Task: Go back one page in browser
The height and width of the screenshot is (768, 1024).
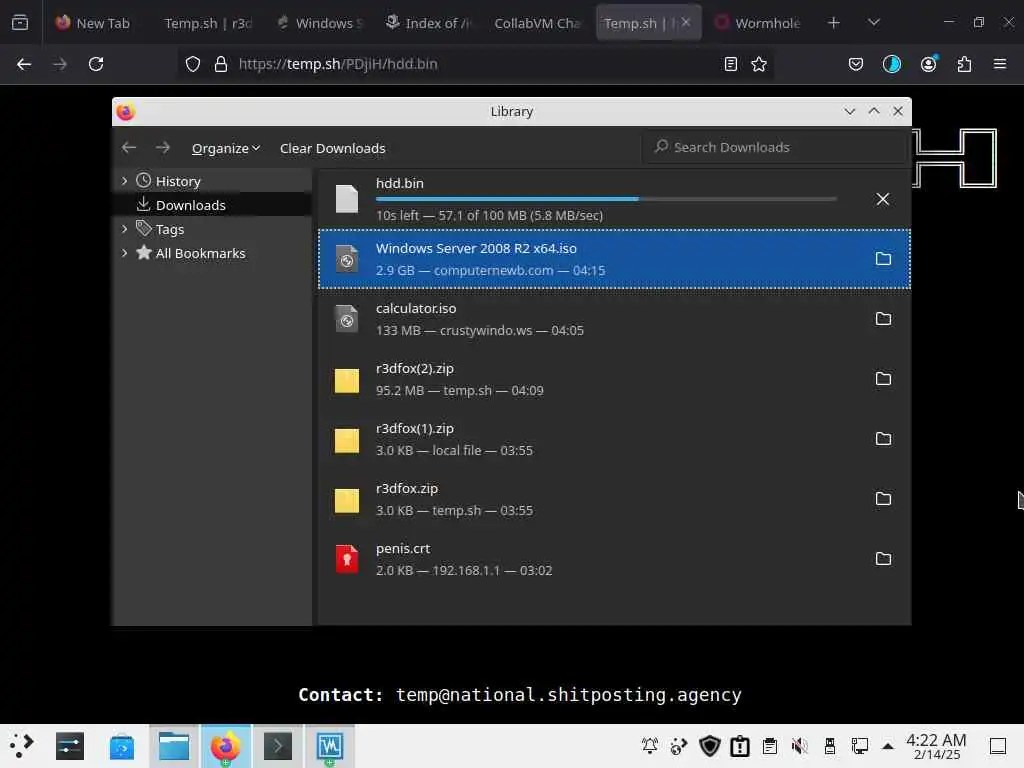Action: pyautogui.click(x=24, y=64)
